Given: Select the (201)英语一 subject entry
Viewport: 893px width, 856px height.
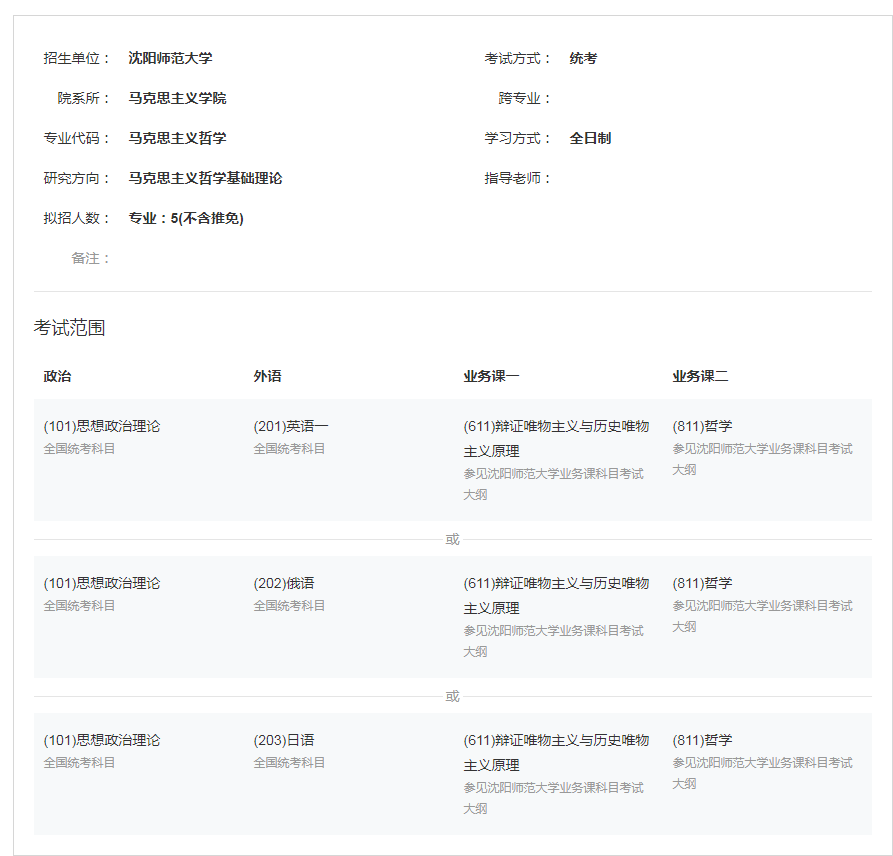Looking at the screenshot, I should [291, 426].
